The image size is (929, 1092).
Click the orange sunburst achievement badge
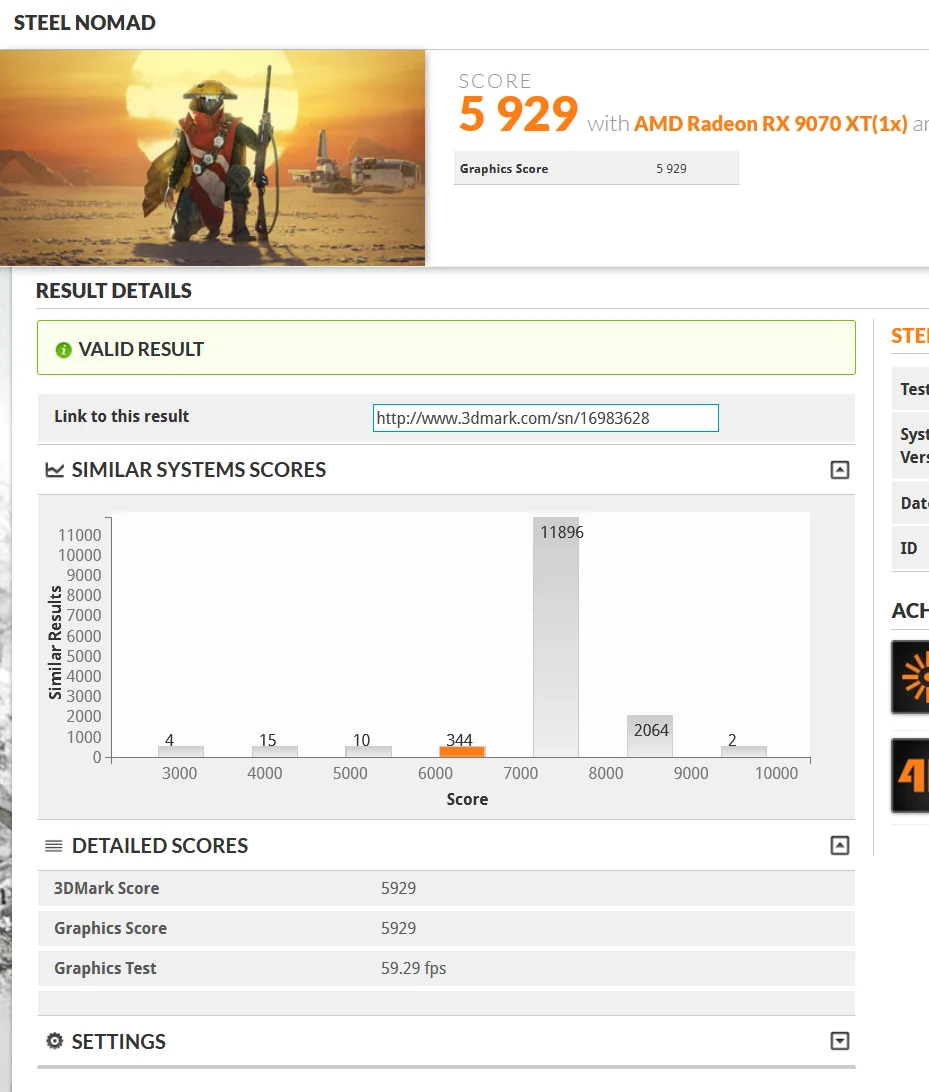tap(911, 676)
